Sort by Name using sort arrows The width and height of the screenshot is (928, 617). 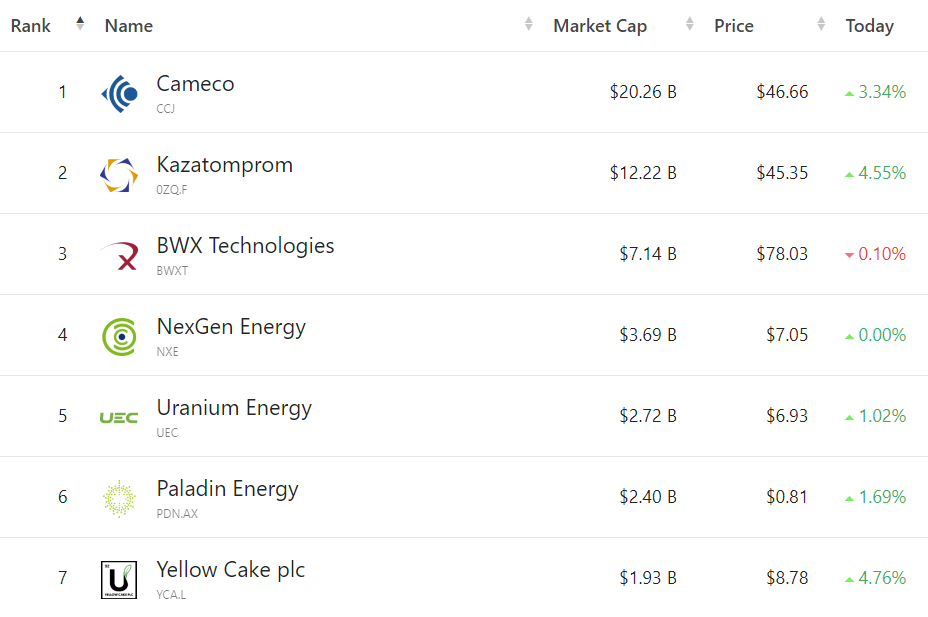(x=529, y=25)
